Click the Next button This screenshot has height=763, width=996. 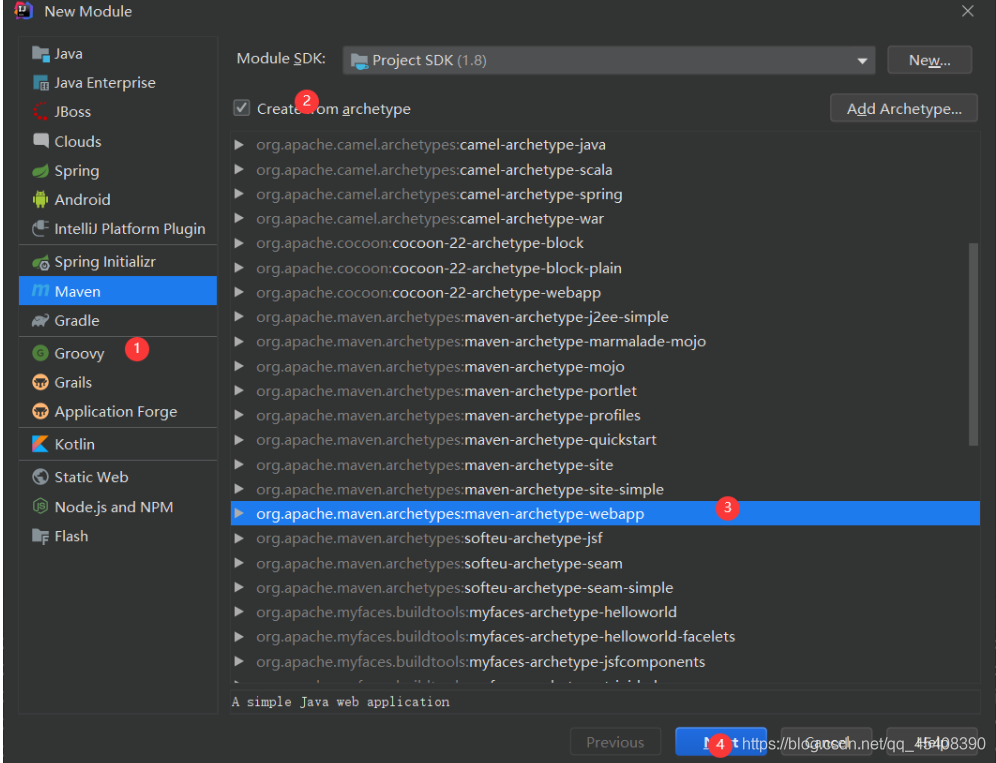click(x=720, y=742)
